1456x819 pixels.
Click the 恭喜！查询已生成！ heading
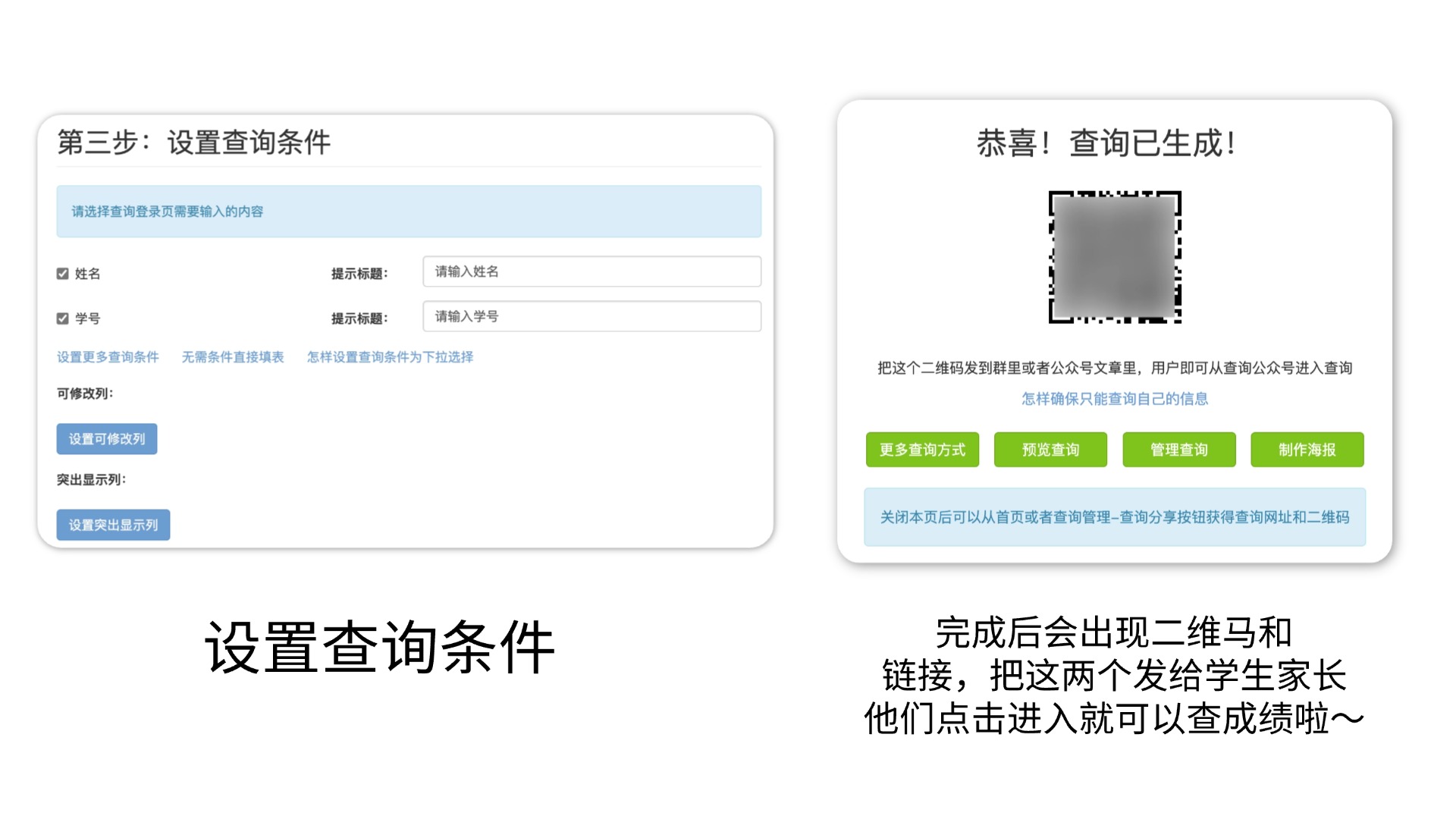1107,143
